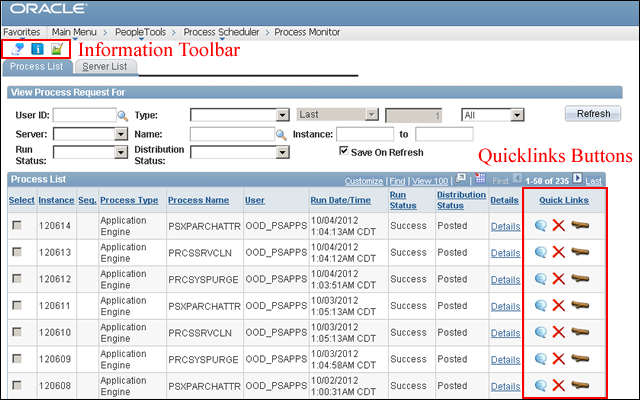Open message log bubble for instance 120614
Screen dimensions: 640x400
click(x=541, y=225)
